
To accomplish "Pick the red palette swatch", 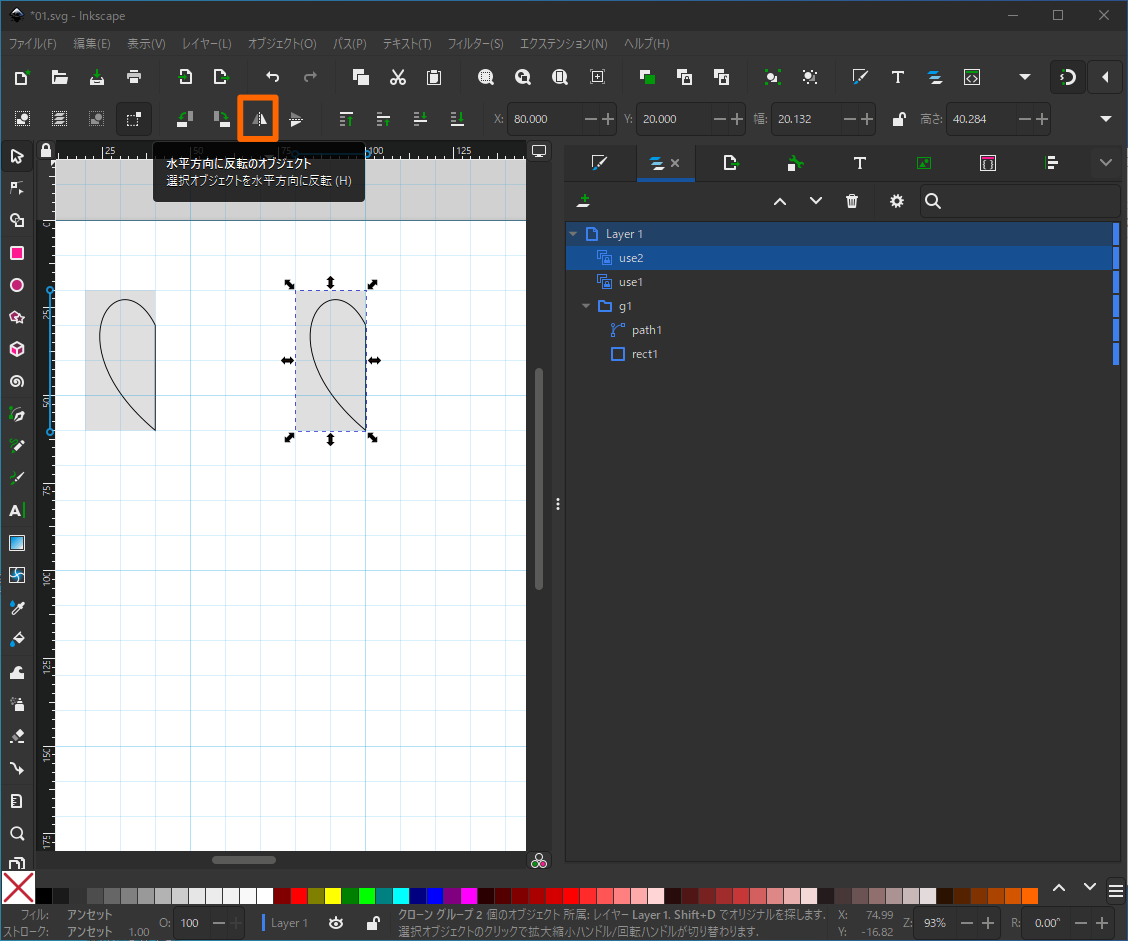I will click(x=298, y=896).
